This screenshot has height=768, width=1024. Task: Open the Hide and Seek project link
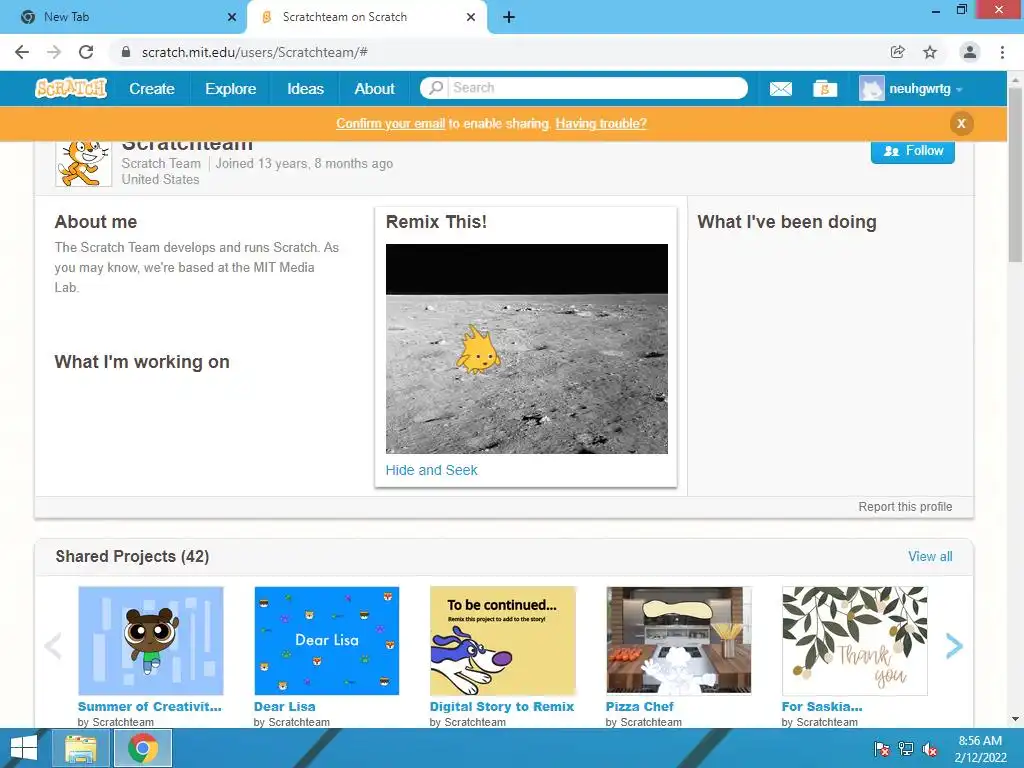(431, 470)
